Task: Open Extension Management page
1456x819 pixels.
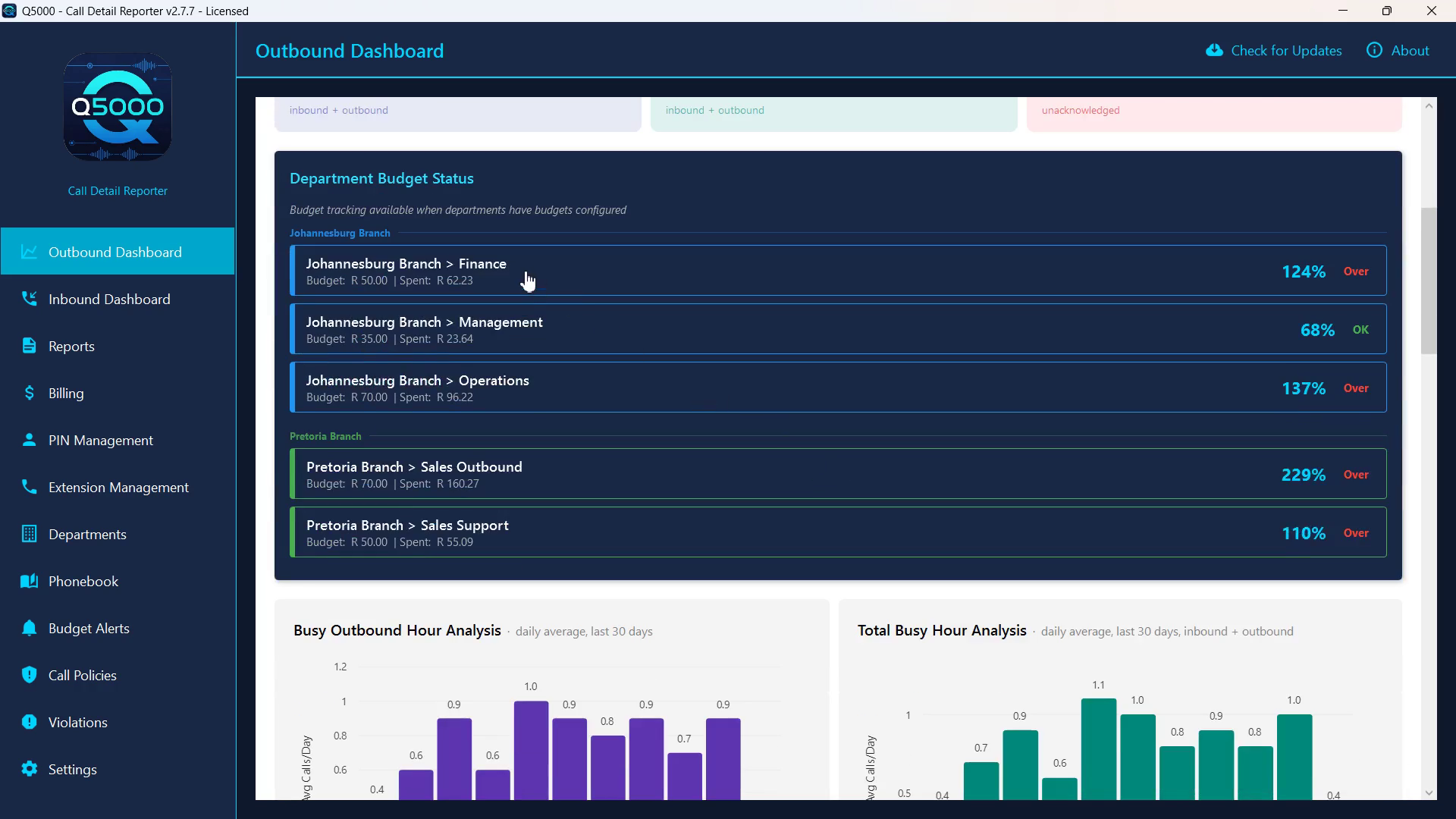Action: coord(118,487)
